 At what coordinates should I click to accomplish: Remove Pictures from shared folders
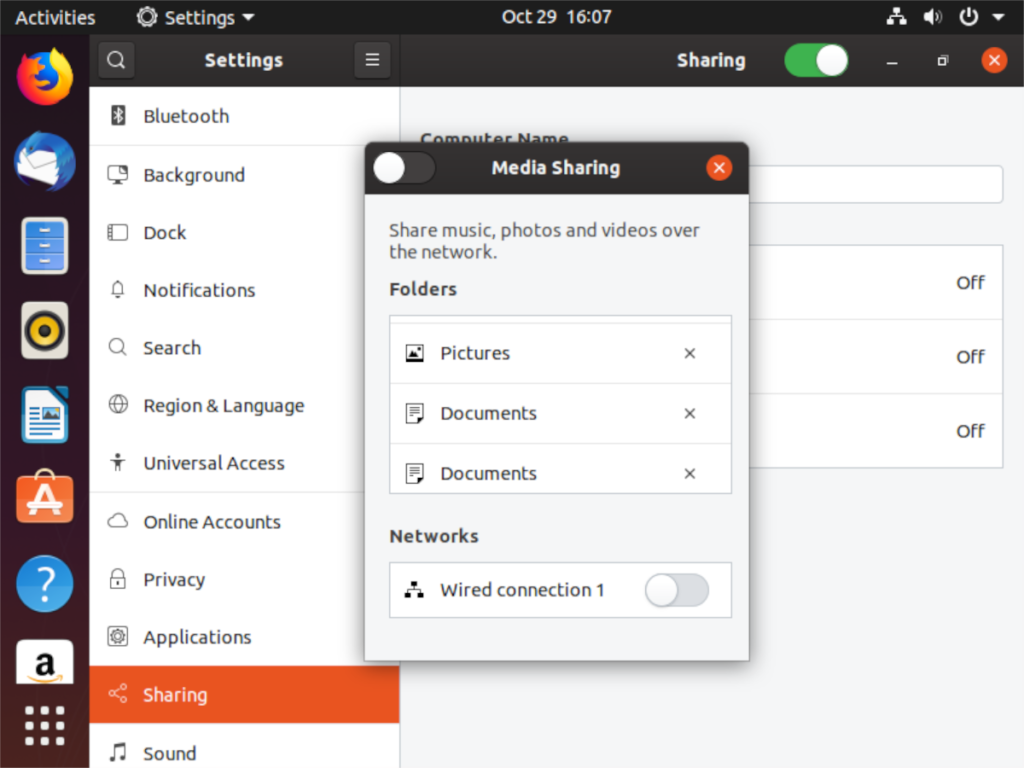point(689,353)
